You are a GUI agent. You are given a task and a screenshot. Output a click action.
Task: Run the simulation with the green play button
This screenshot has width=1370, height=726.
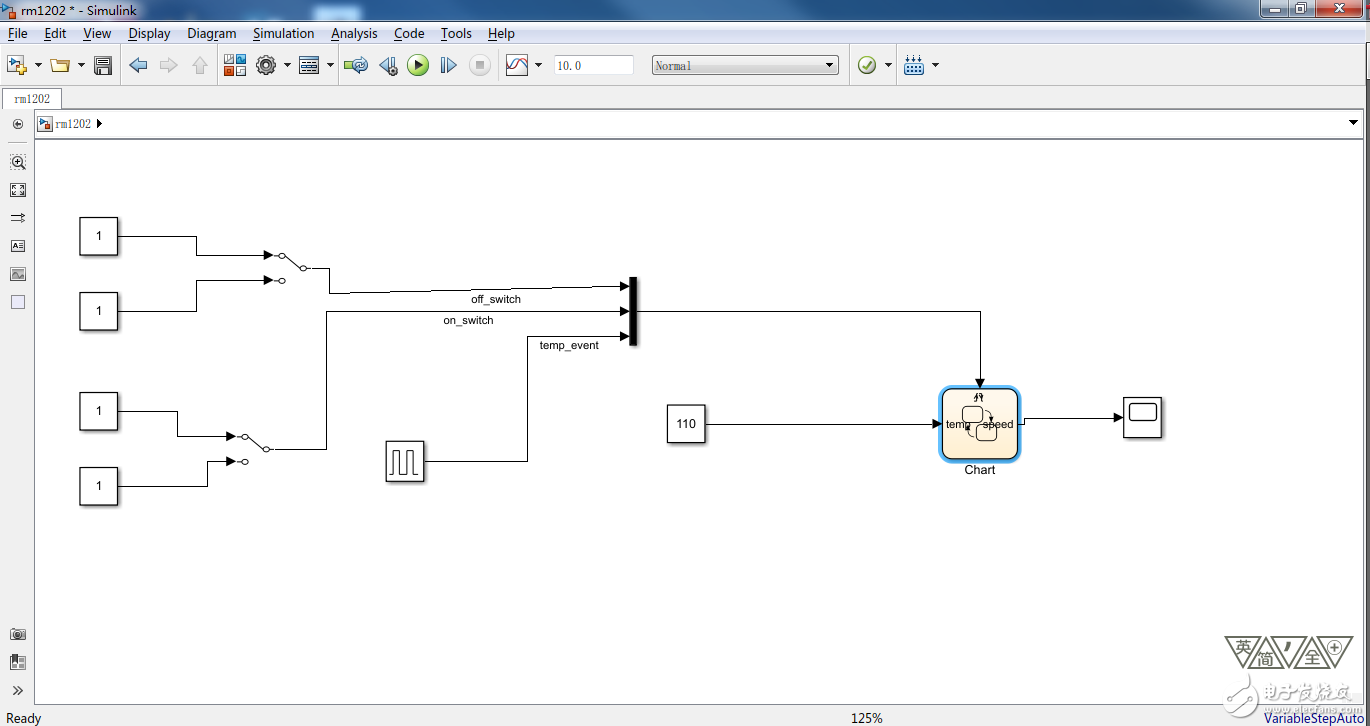tap(418, 65)
